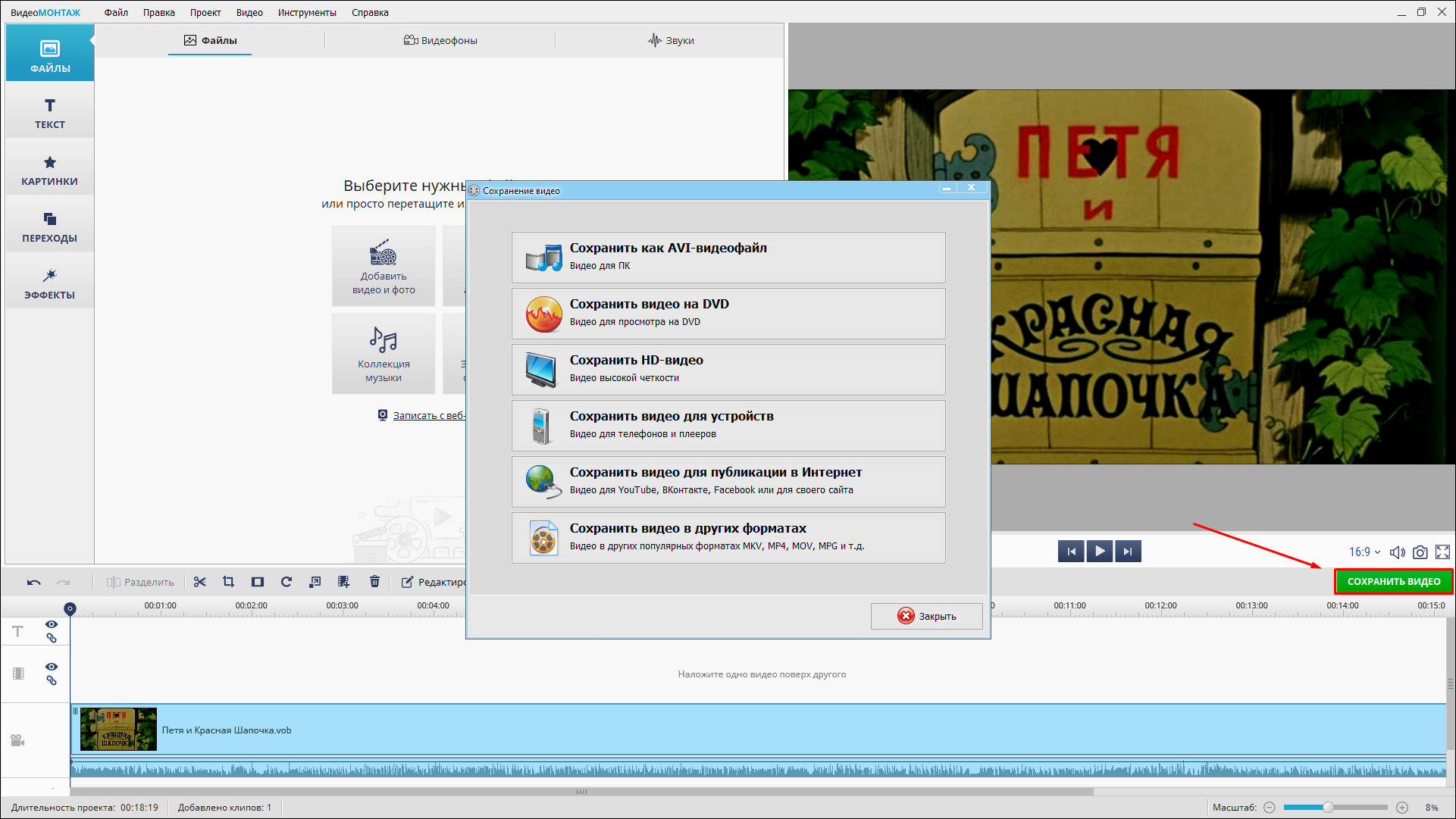
Task: Click the zoom out minus icon near Масштаб
Action: coord(1270,808)
